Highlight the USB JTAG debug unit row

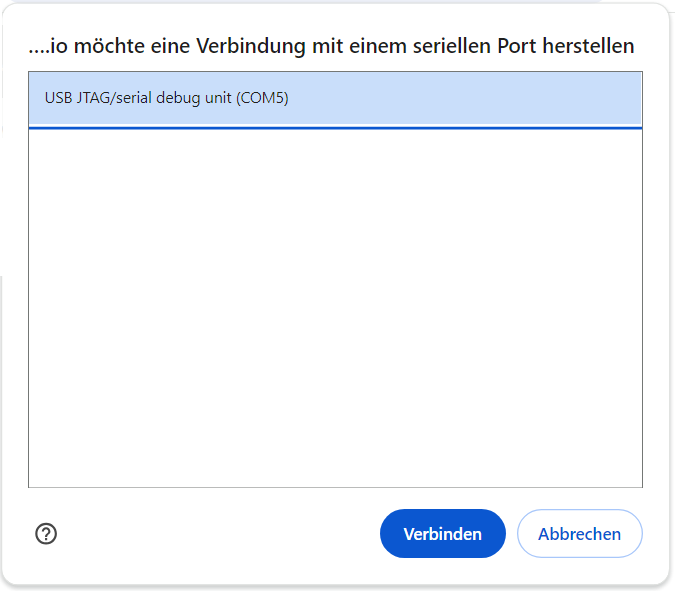335,99
